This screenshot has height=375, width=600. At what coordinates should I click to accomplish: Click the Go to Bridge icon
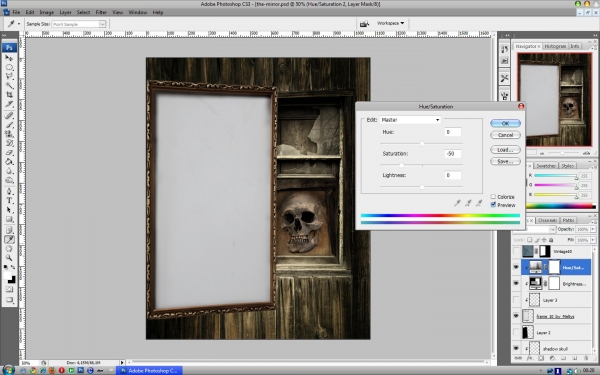[x=364, y=24]
